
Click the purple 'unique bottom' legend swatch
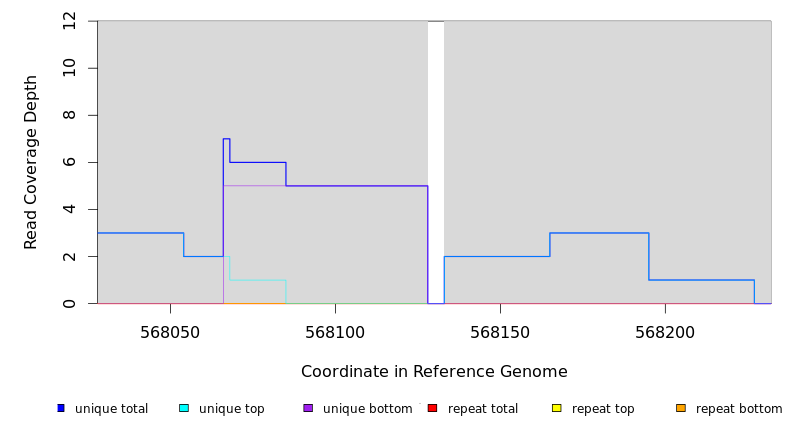tap(308, 408)
